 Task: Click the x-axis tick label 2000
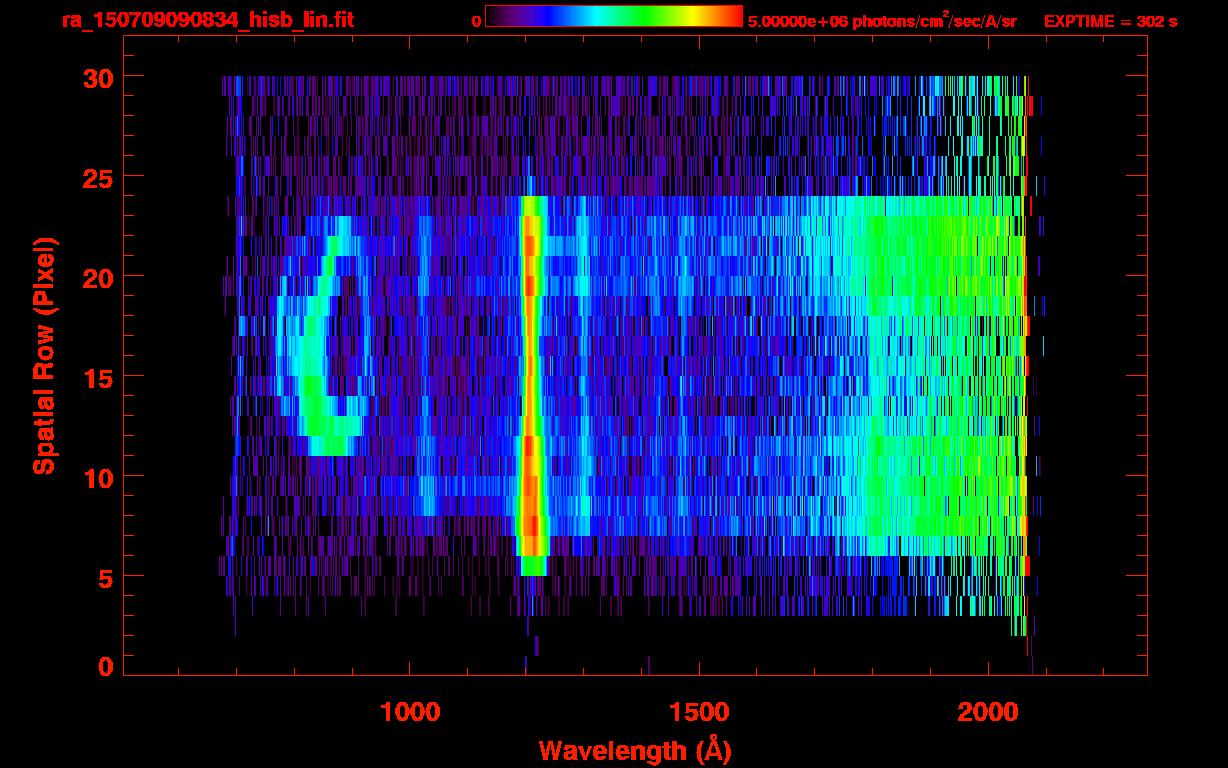988,712
